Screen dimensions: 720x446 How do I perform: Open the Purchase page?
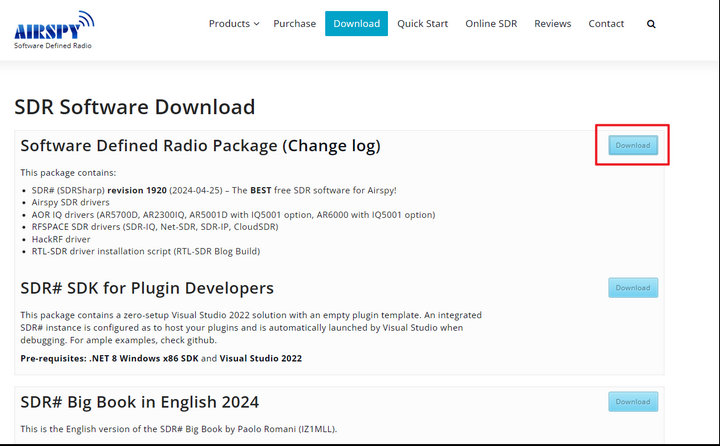294,23
